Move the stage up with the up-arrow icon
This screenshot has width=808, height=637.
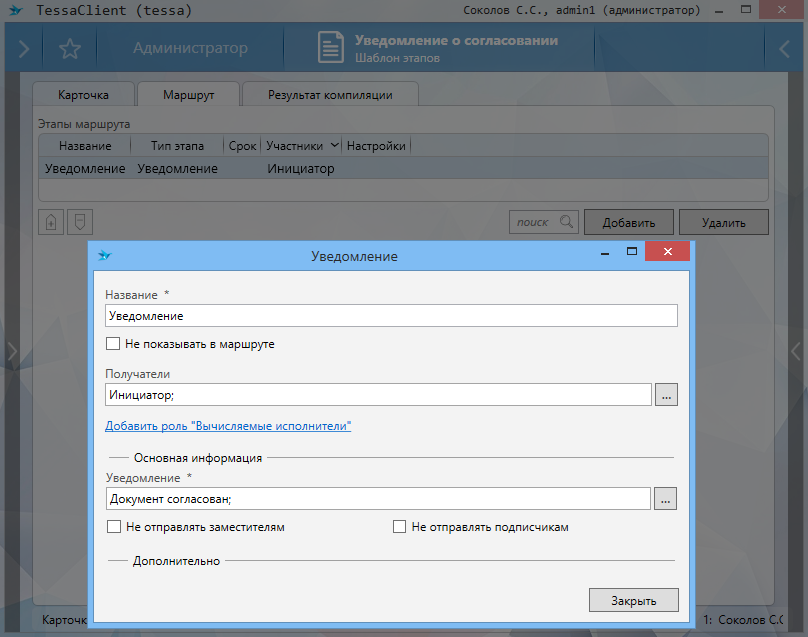[51, 221]
